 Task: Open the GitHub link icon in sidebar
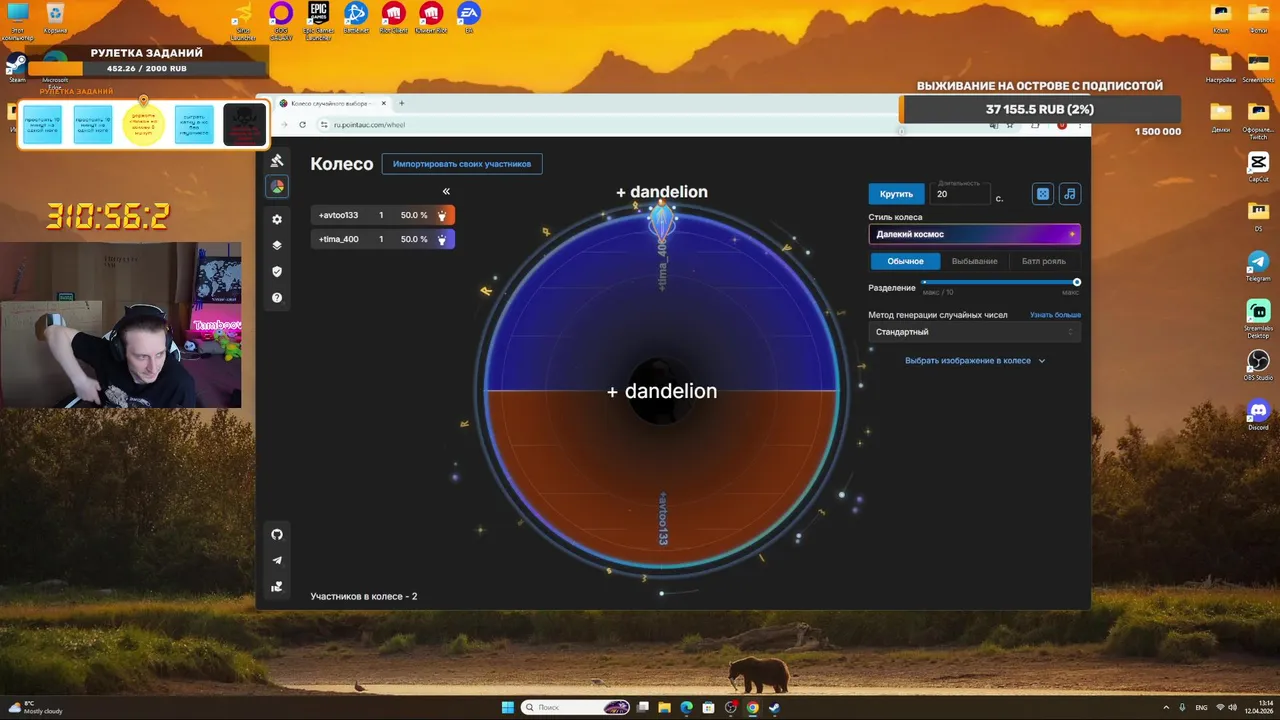click(x=277, y=534)
